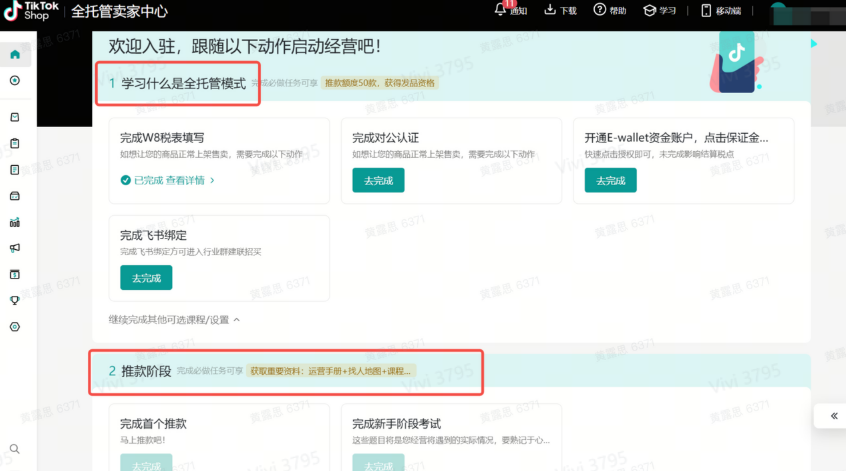The image size is (846, 471).
Task: Click the user avatar in header
Action: coord(779,12)
